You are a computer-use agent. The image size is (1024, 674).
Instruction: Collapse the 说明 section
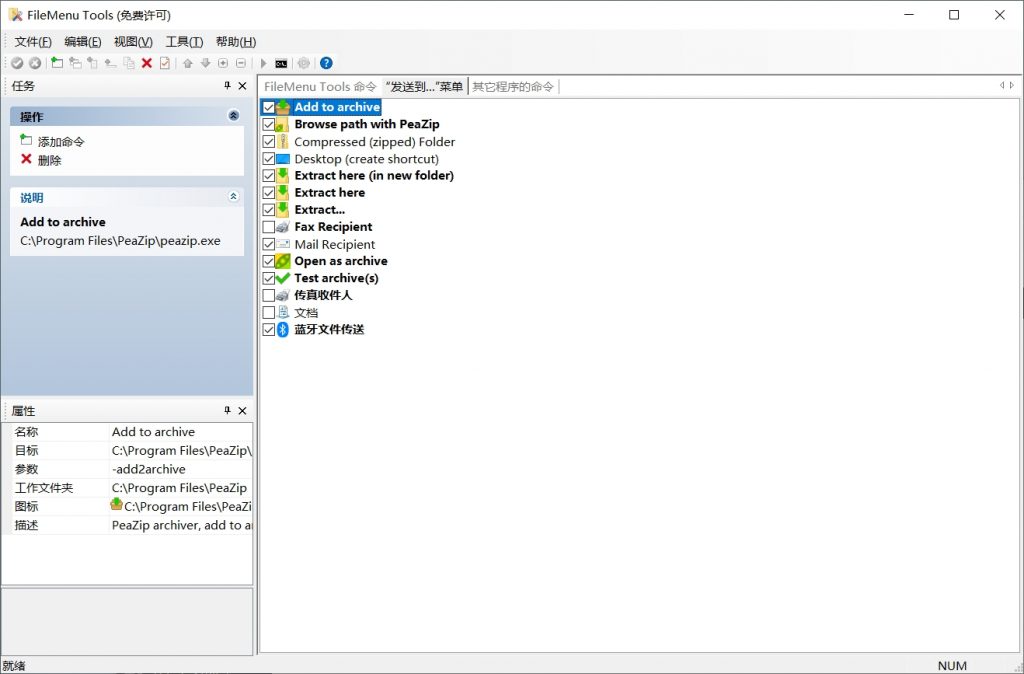tap(233, 197)
